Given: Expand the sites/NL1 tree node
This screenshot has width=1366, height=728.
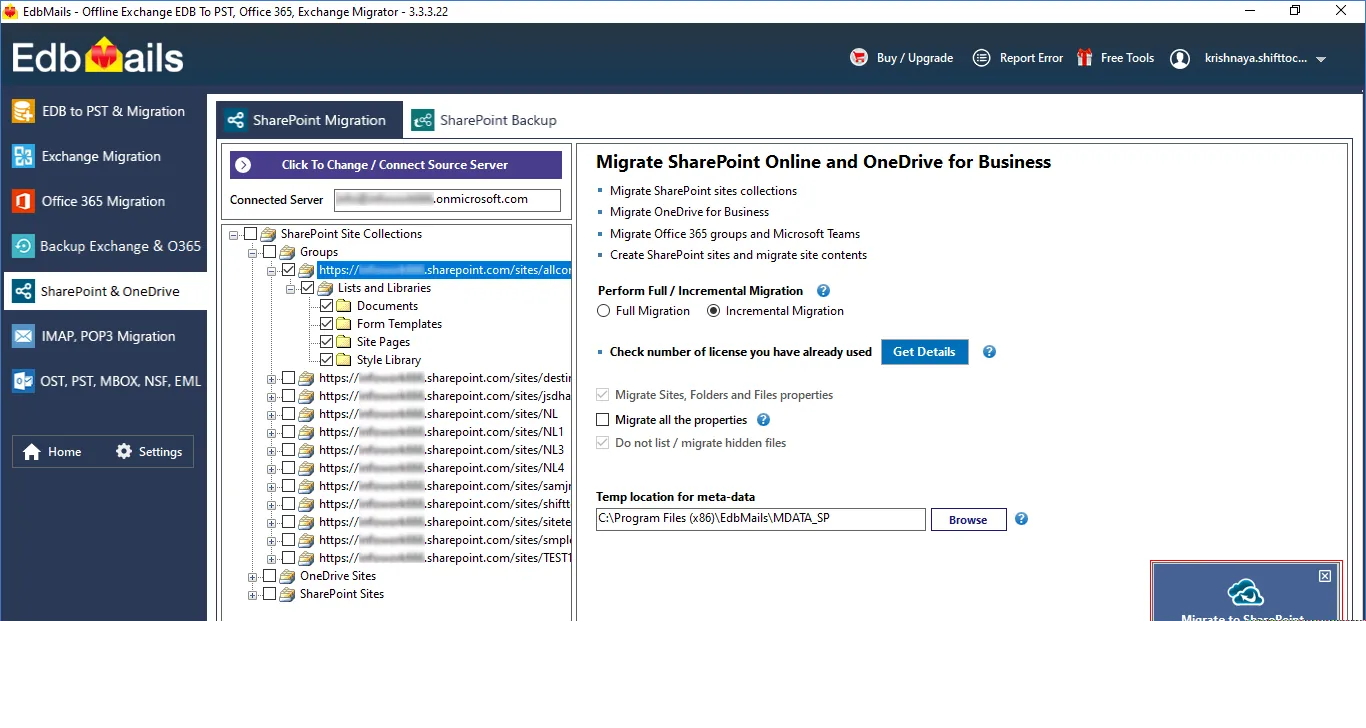Looking at the screenshot, I should [x=272, y=433].
